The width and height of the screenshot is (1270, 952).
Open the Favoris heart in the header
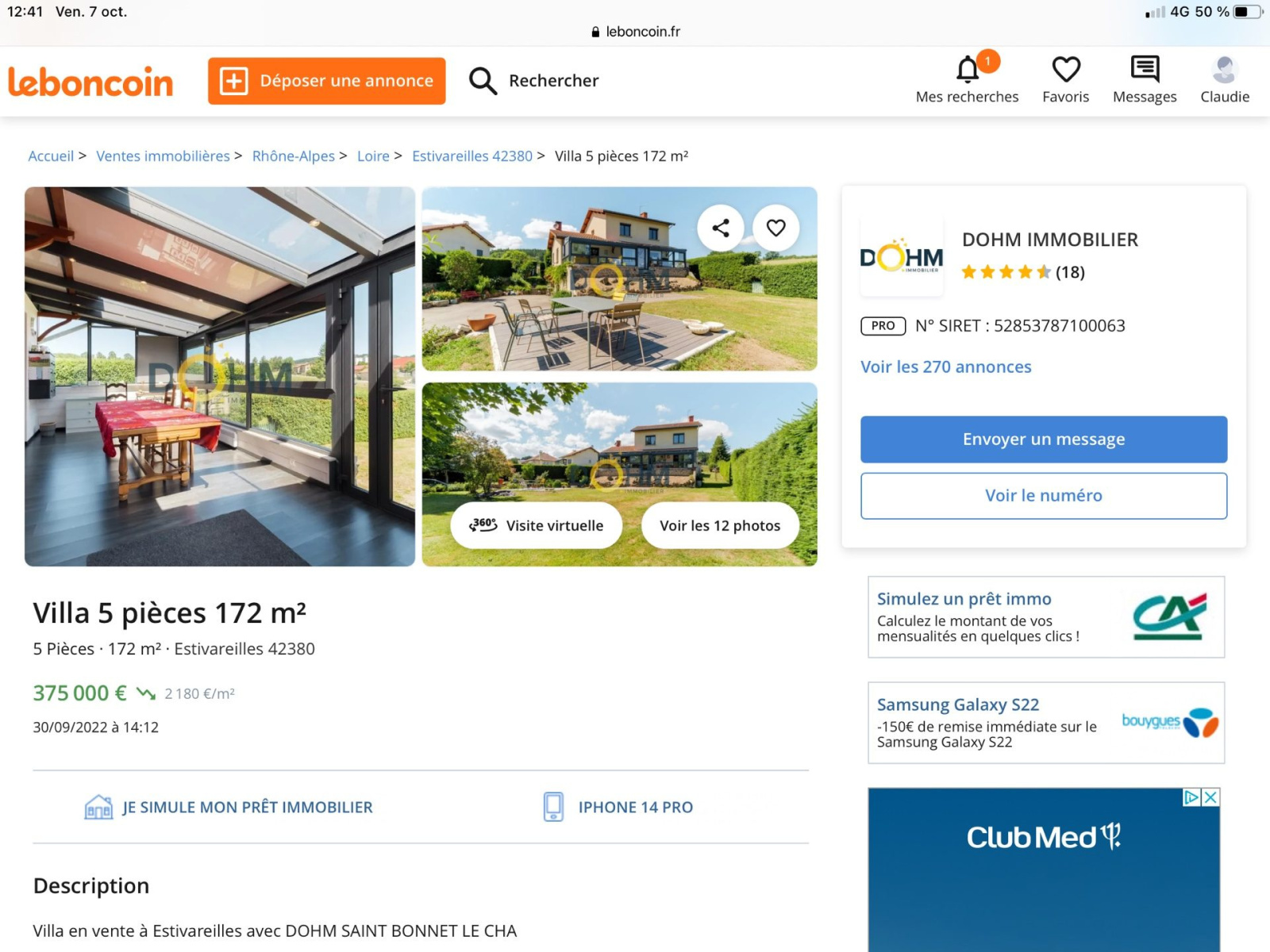click(1065, 69)
